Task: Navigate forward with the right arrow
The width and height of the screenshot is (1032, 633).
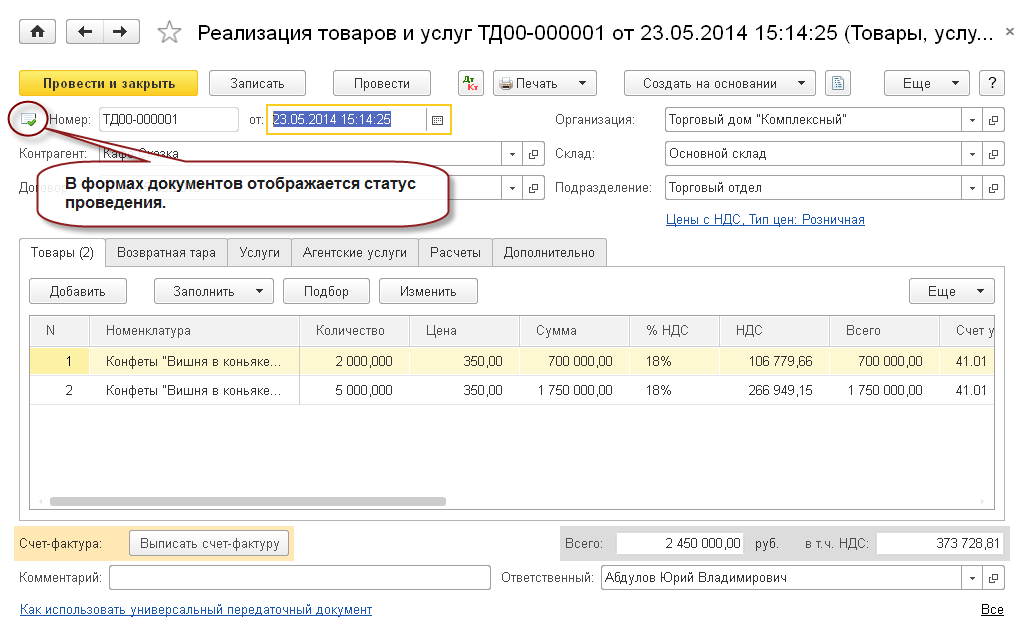Action: click(121, 32)
